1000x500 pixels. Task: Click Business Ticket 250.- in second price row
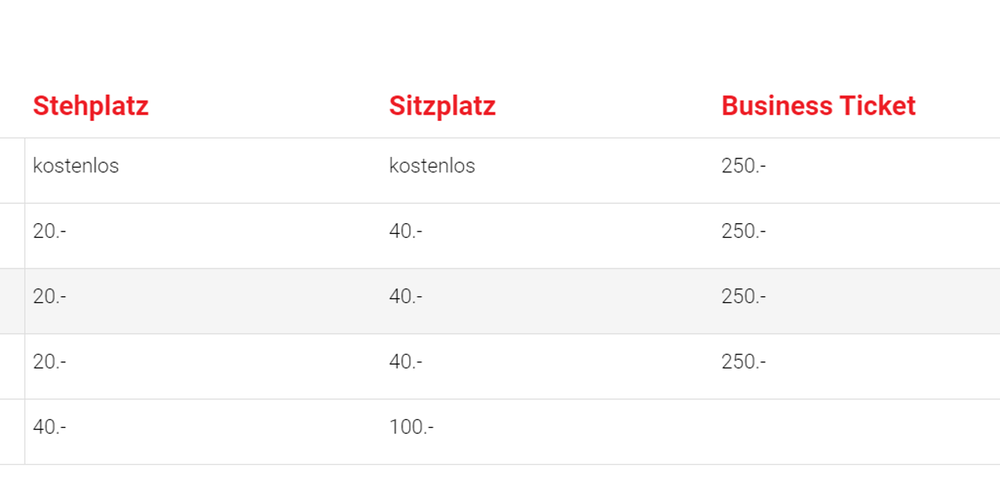click(x=743, y=231)
